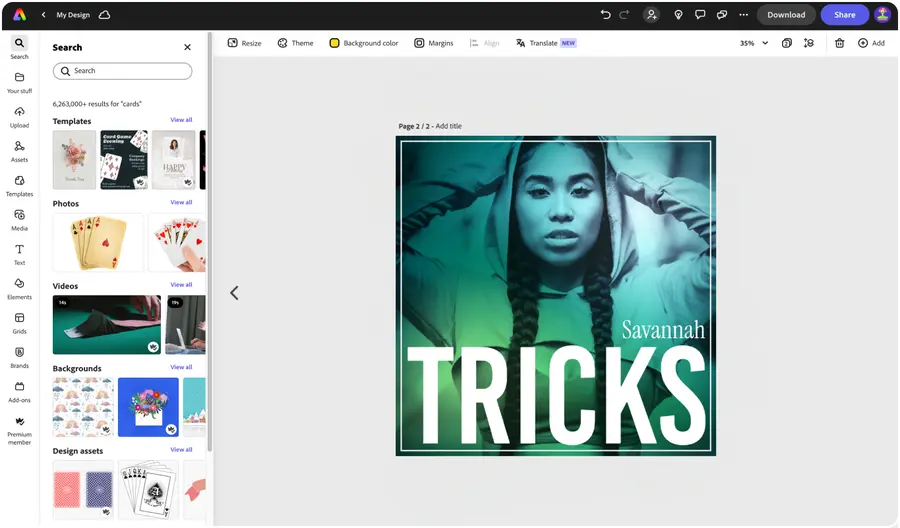Screen dimensions: 900x528
Task: View all Photos results
Action: click(181, 203)
